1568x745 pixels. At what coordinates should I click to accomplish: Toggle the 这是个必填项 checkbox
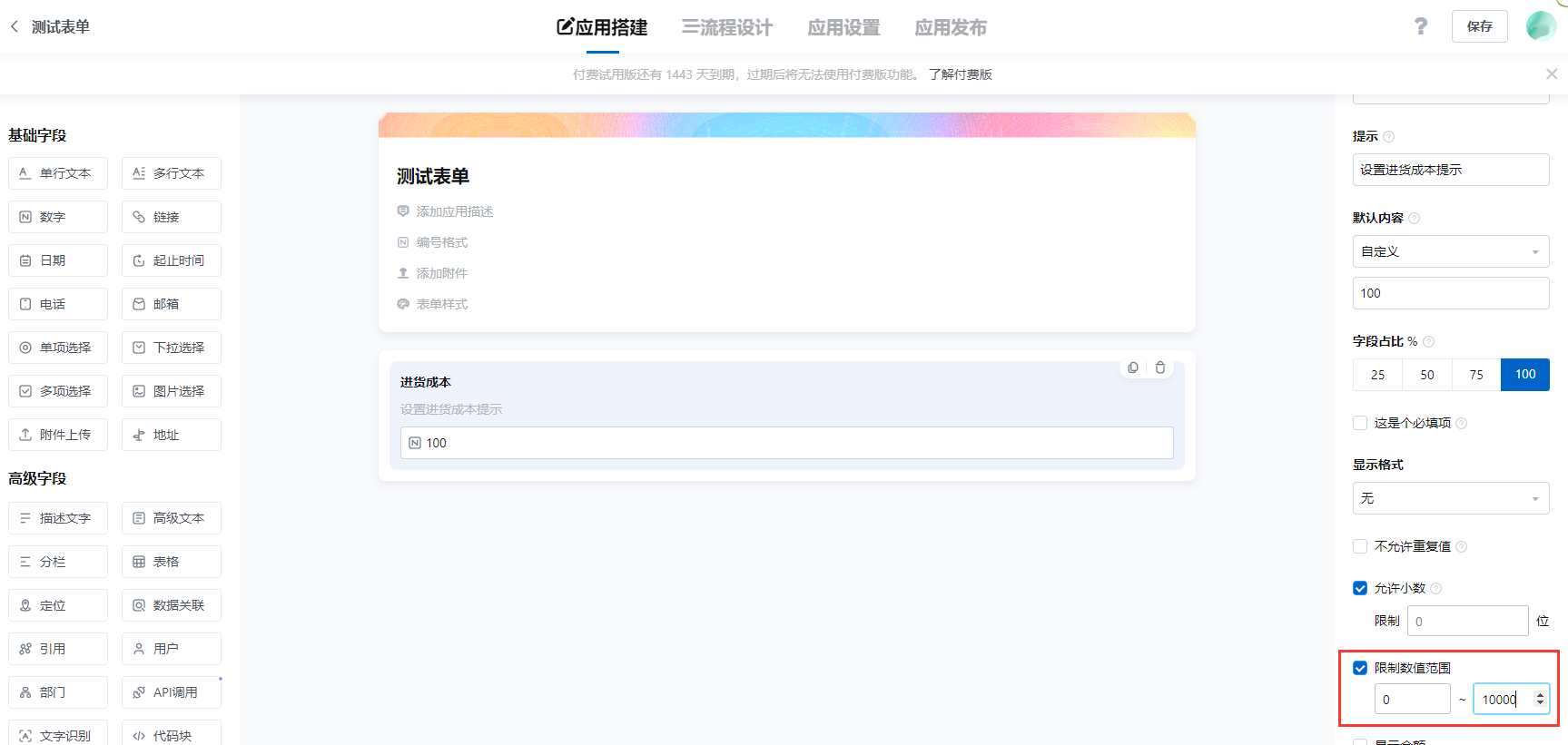1360,423
